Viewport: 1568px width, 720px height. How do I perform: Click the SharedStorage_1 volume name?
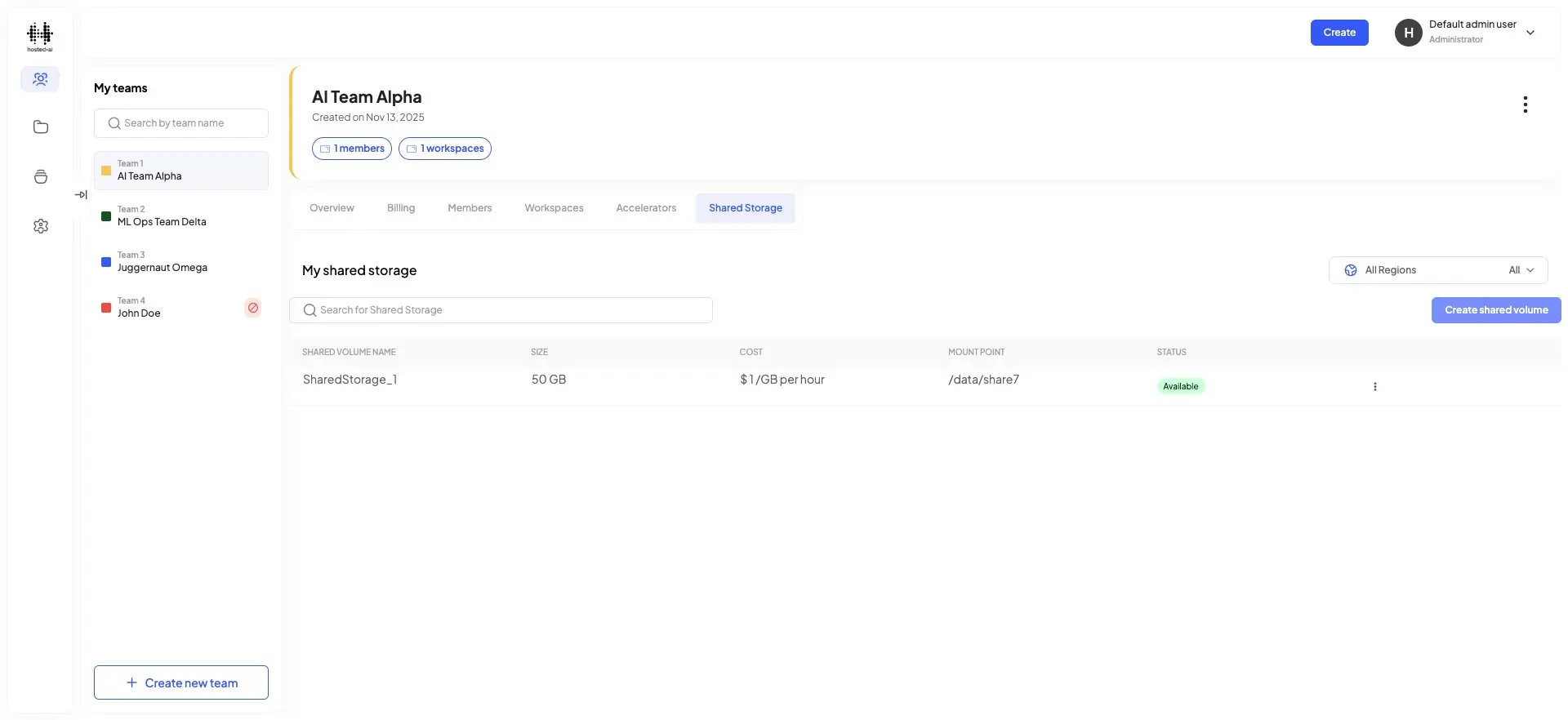(350, 380)
